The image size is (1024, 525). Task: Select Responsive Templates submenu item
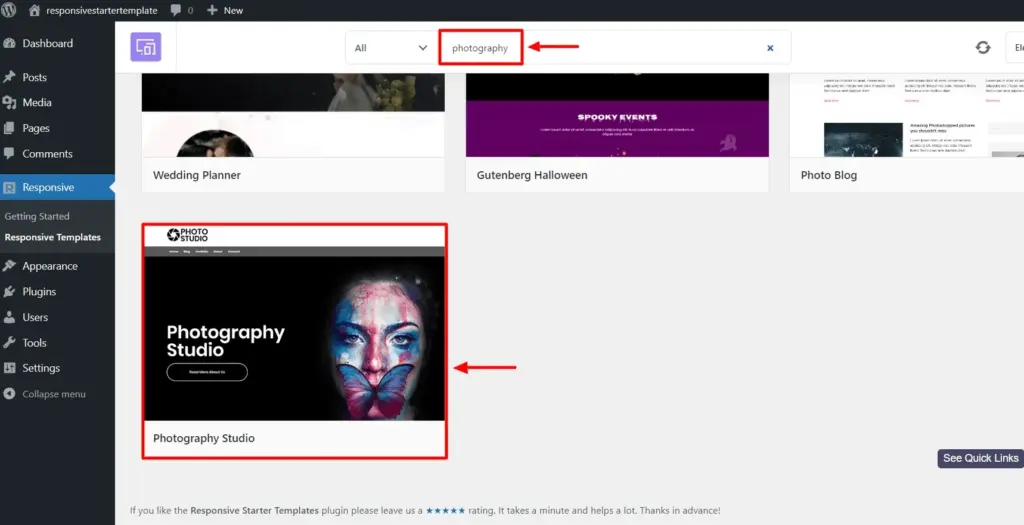tap(53, 238)
